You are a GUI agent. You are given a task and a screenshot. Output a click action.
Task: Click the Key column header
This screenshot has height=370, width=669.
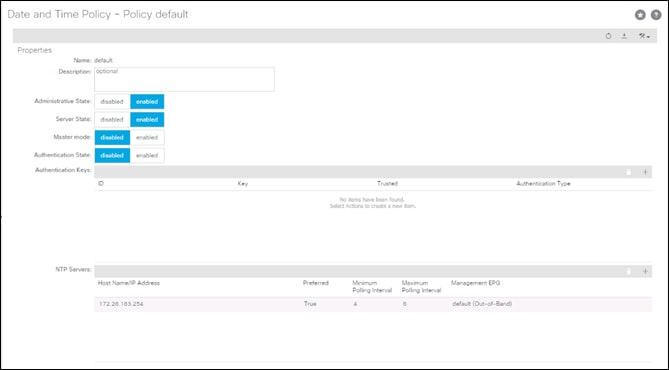243,184
